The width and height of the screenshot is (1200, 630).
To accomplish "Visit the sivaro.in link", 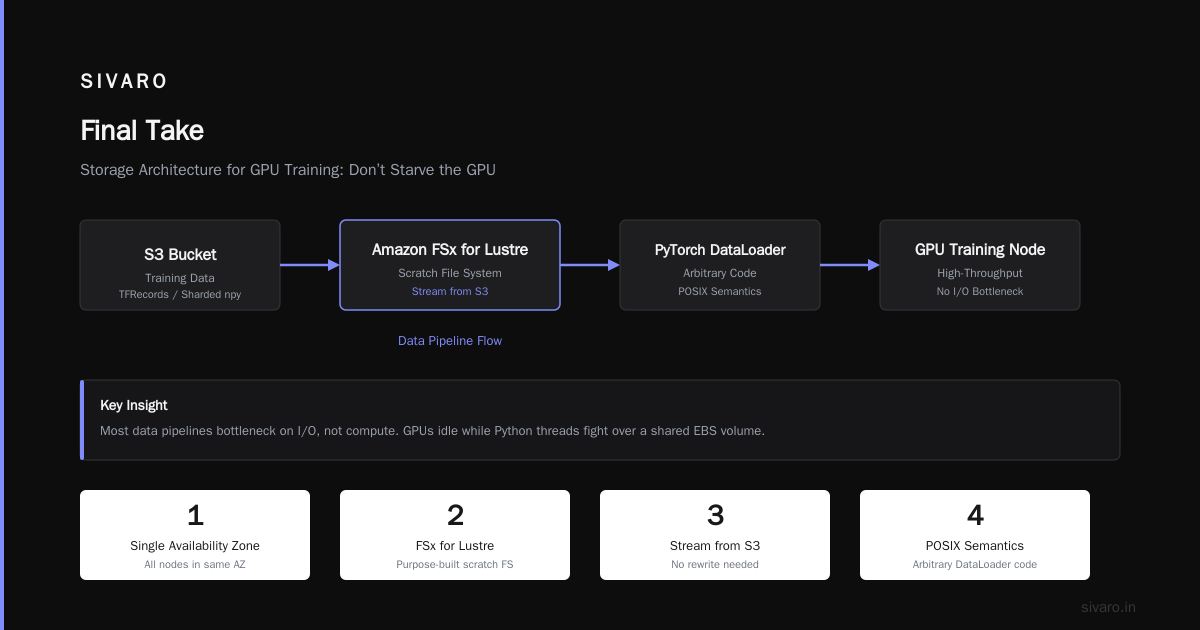I will coord(1109,607).
